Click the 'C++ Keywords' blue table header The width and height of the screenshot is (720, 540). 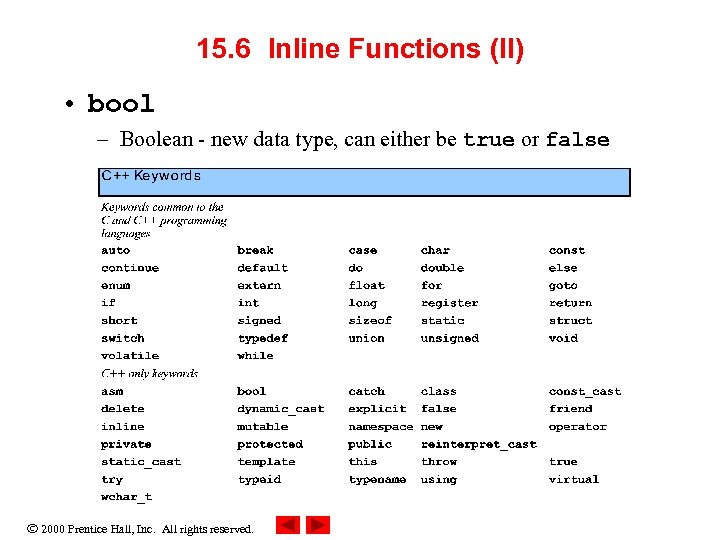tap(364, 182)
